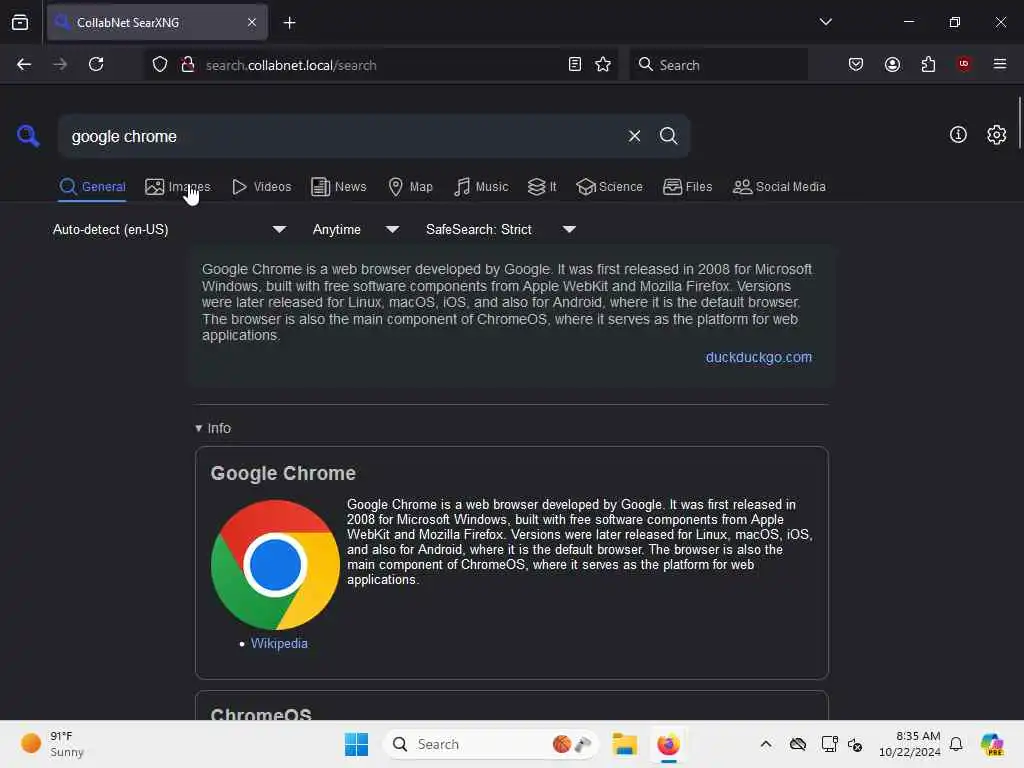Focus the Firefox toolbar Search box
The height and width of the screenshot is (768, 1024).
click(718, 65)
